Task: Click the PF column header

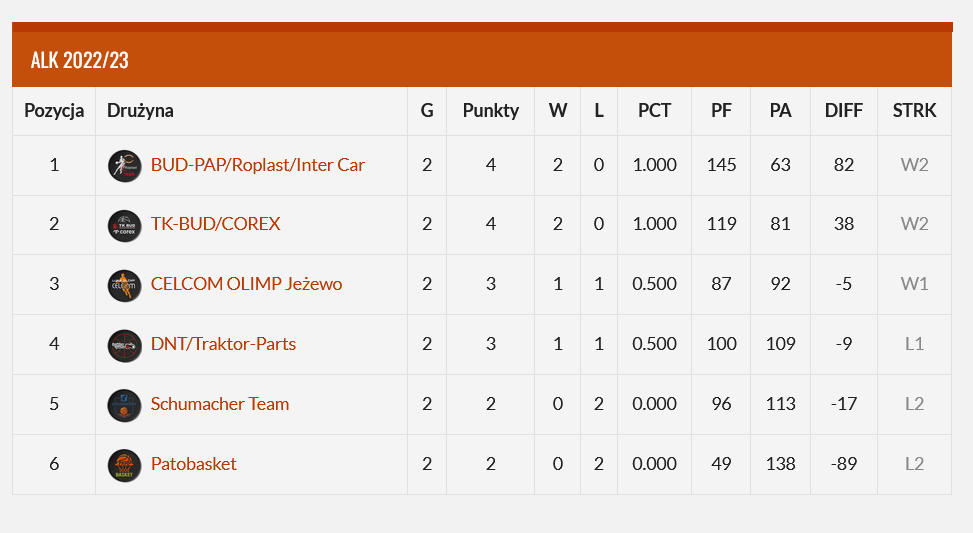Action: (721, 110)
